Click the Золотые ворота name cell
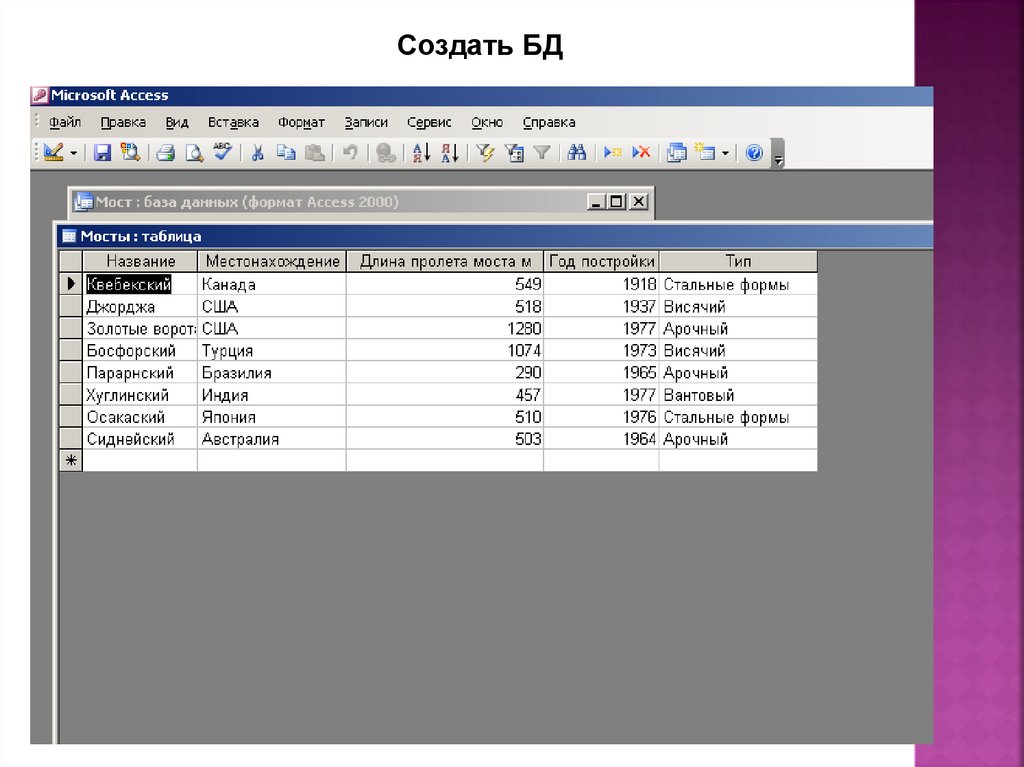The height and width of the screenshot is (767, 1024). [140, 329]
